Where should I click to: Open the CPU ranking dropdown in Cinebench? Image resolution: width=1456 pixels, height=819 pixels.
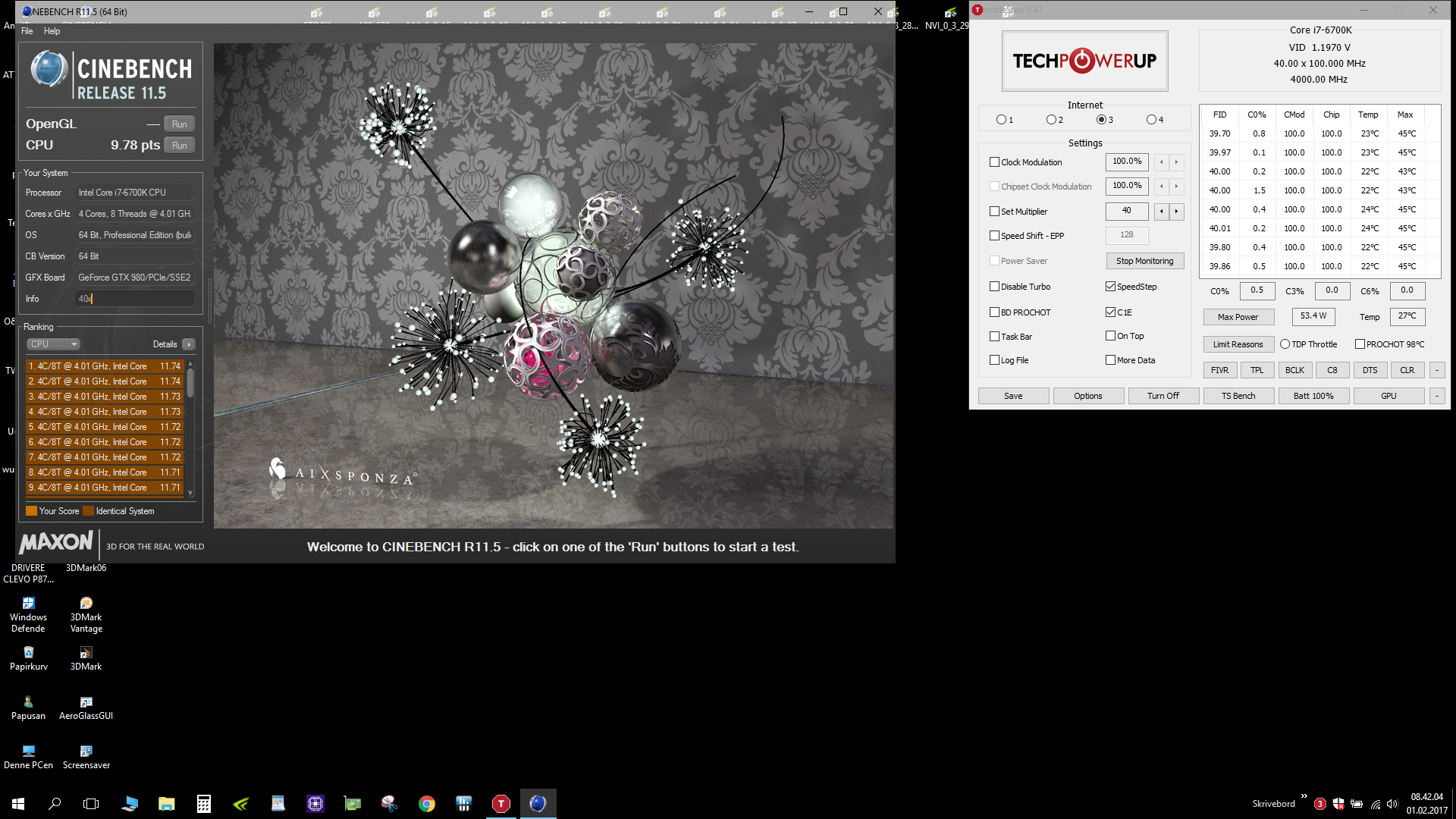coord(54,344)
